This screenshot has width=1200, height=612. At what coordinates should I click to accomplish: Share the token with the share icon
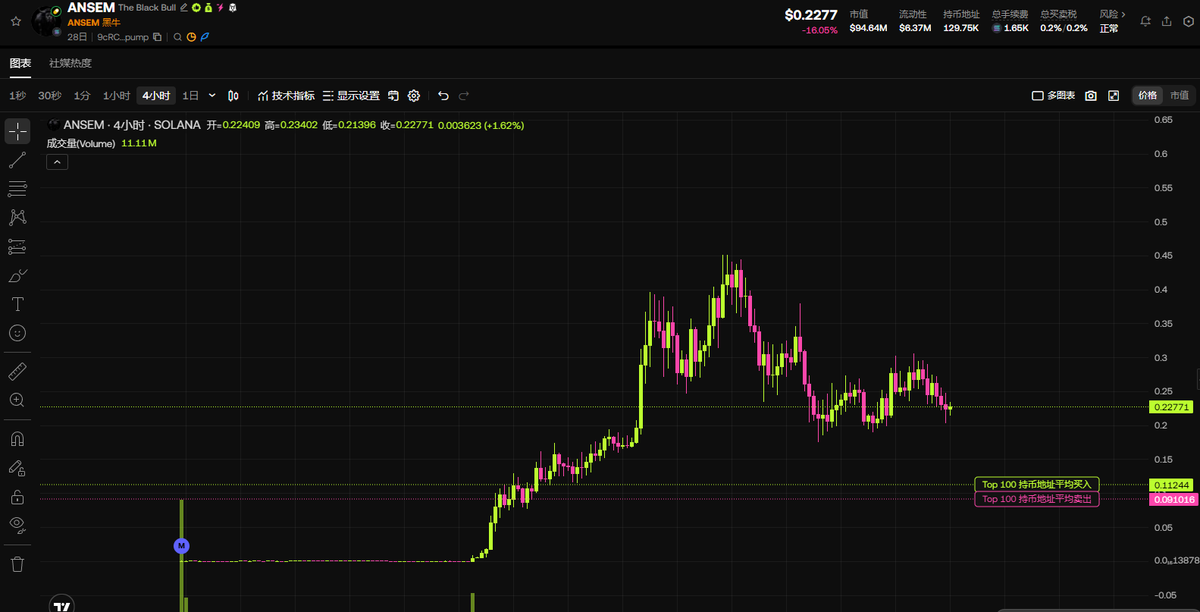[x=1166, y=20]
